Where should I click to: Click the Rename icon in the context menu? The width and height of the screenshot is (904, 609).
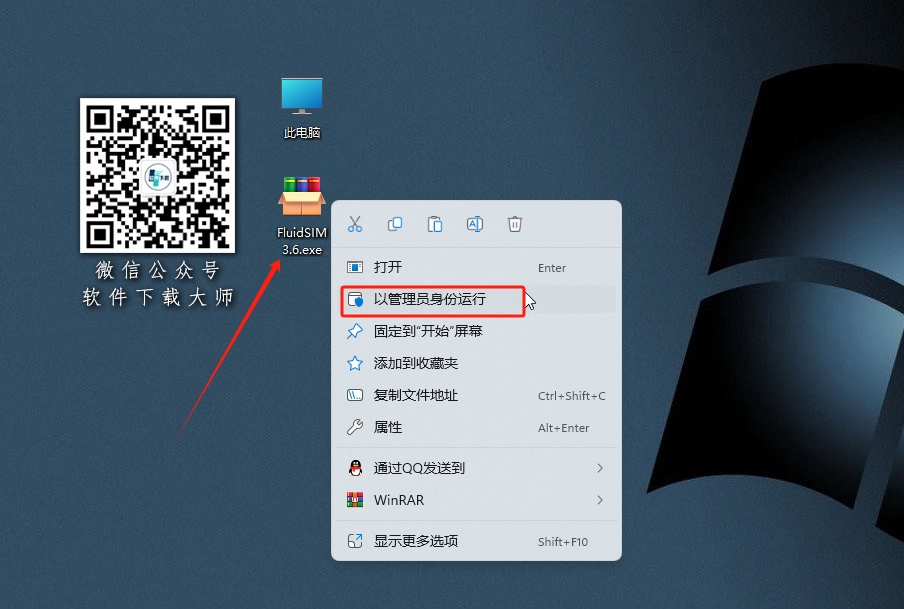click(x=475, y=224)
